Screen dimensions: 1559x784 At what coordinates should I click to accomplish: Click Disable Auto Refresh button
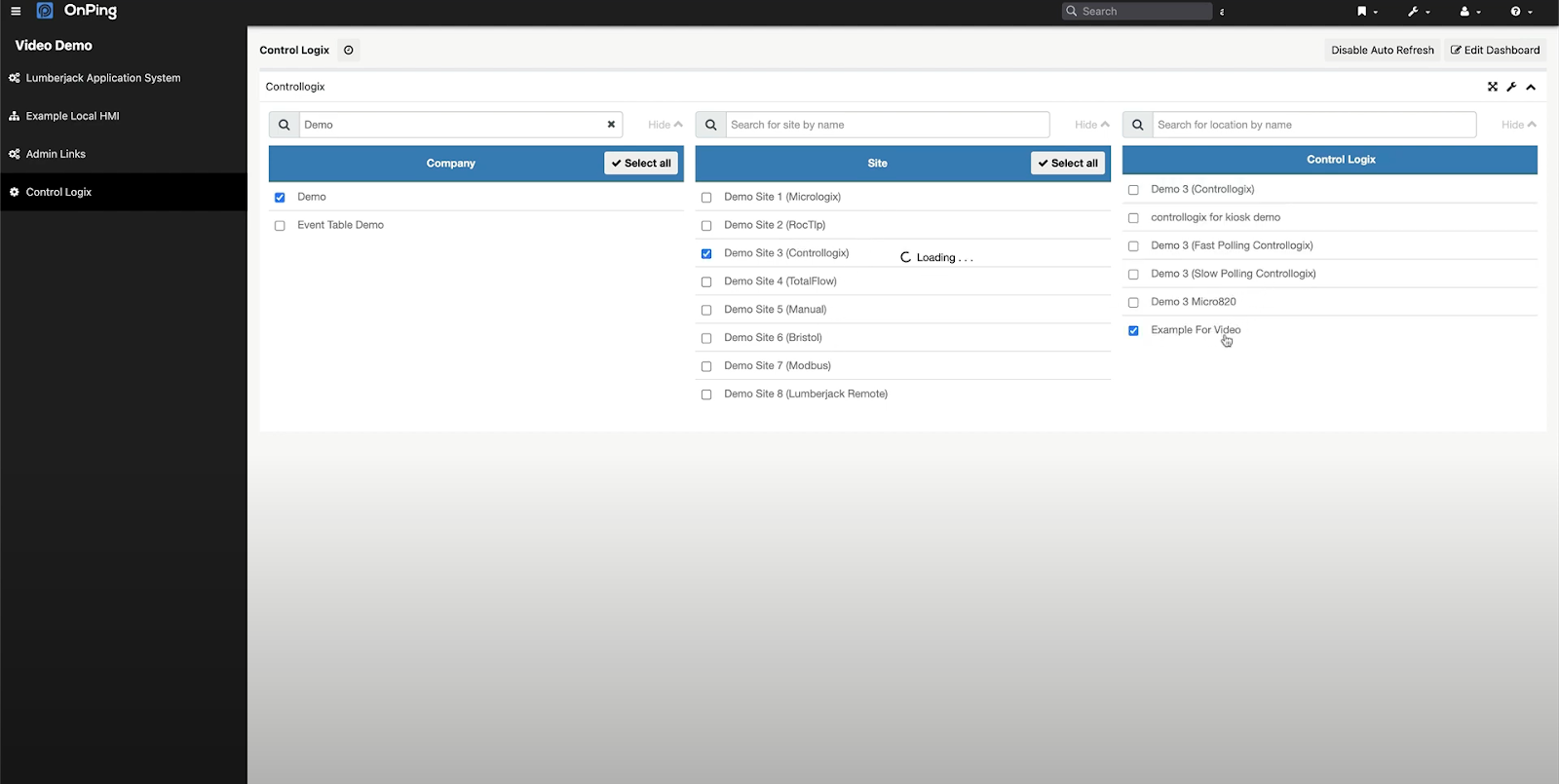[1383, 50]
